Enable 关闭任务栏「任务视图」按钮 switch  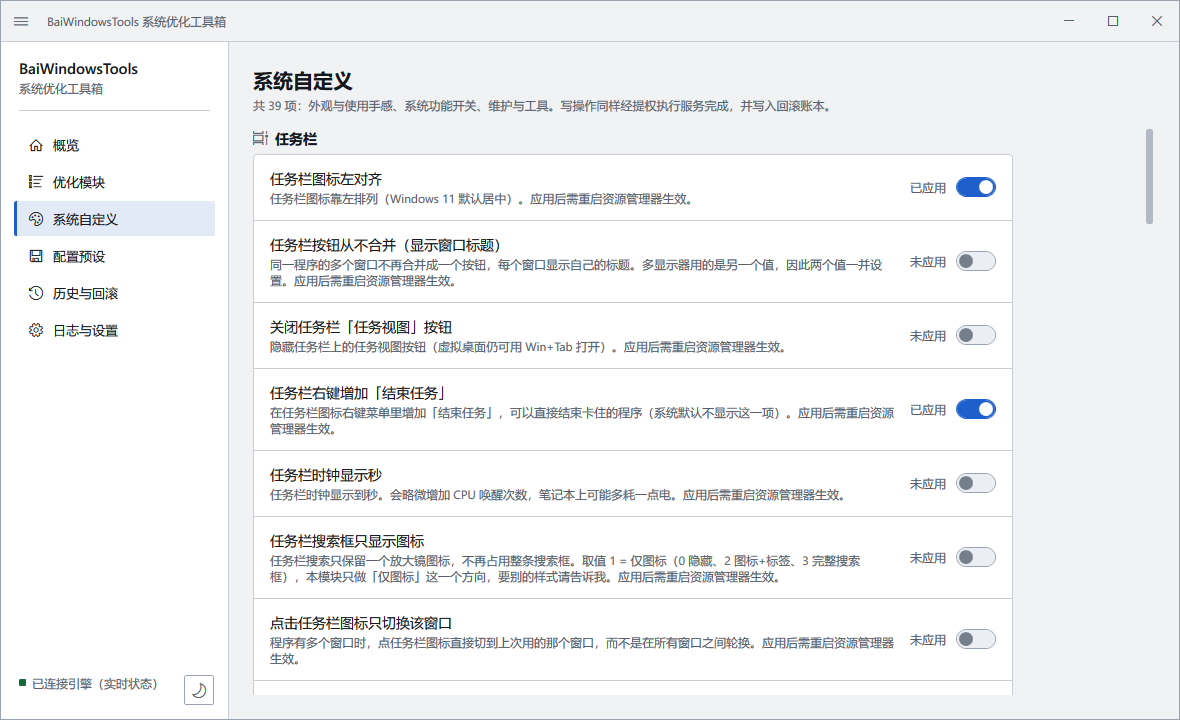click(x=975, y=336)
